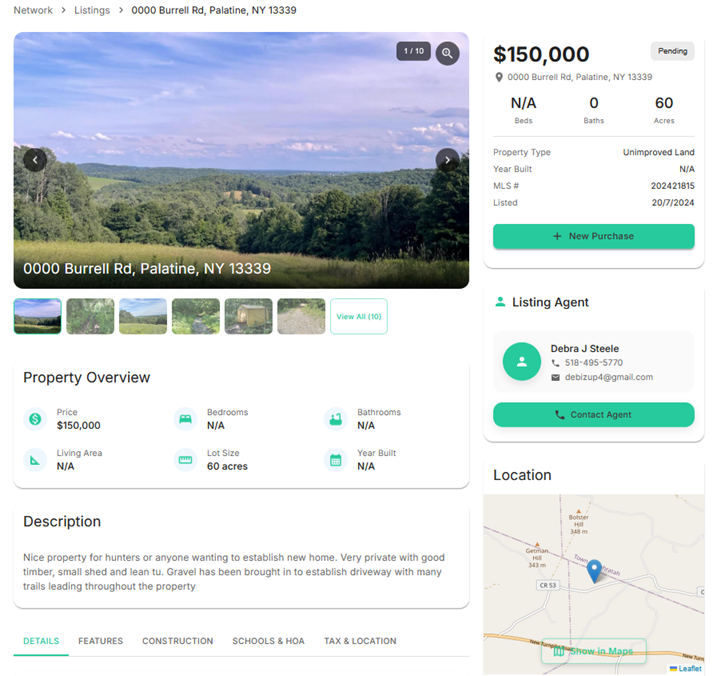
Task: Click the price dollar icon in overview
Action: click(x=35, y=419)
